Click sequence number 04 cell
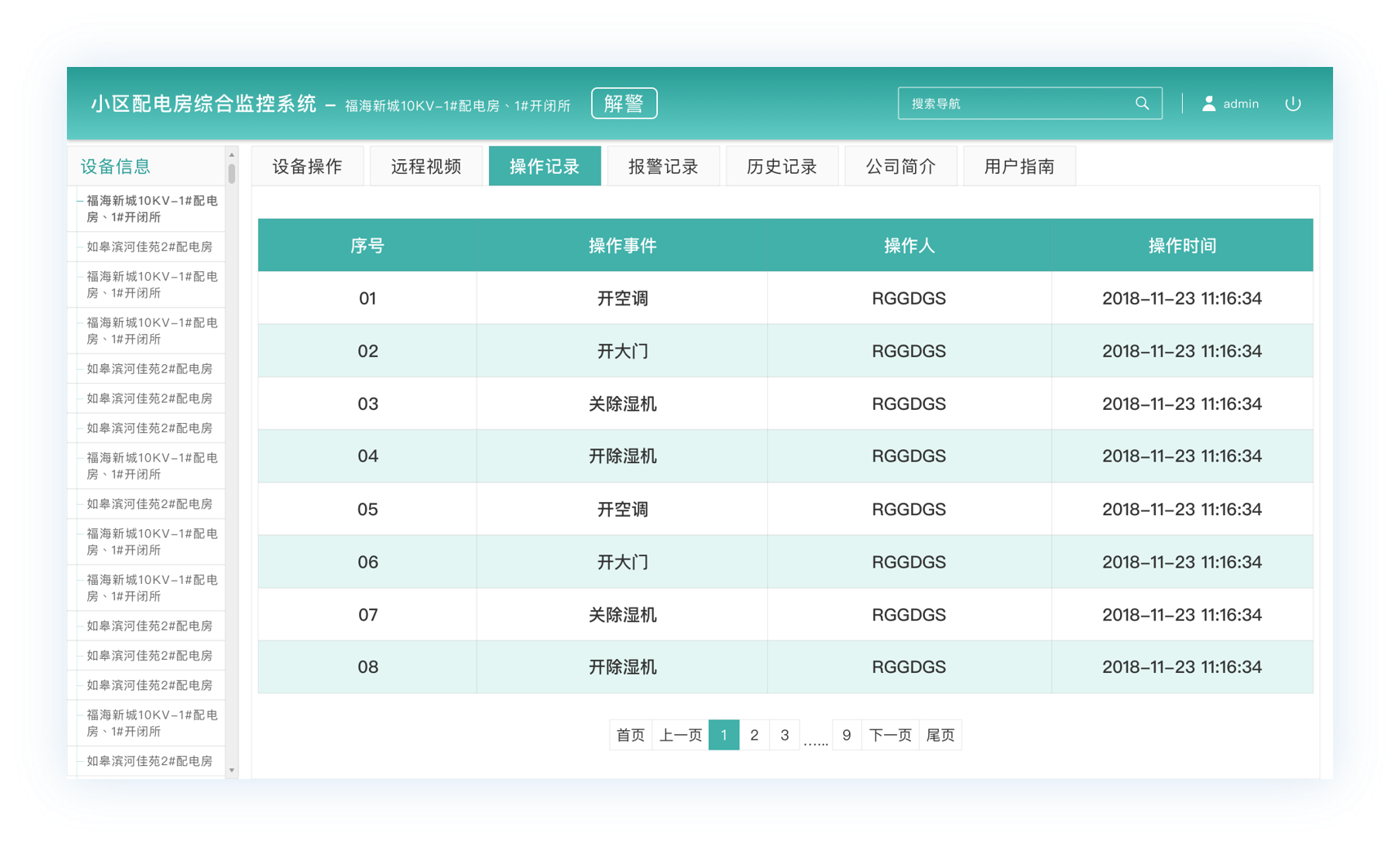The height and width of the screenshot is (846, 1400). point(367,456)
